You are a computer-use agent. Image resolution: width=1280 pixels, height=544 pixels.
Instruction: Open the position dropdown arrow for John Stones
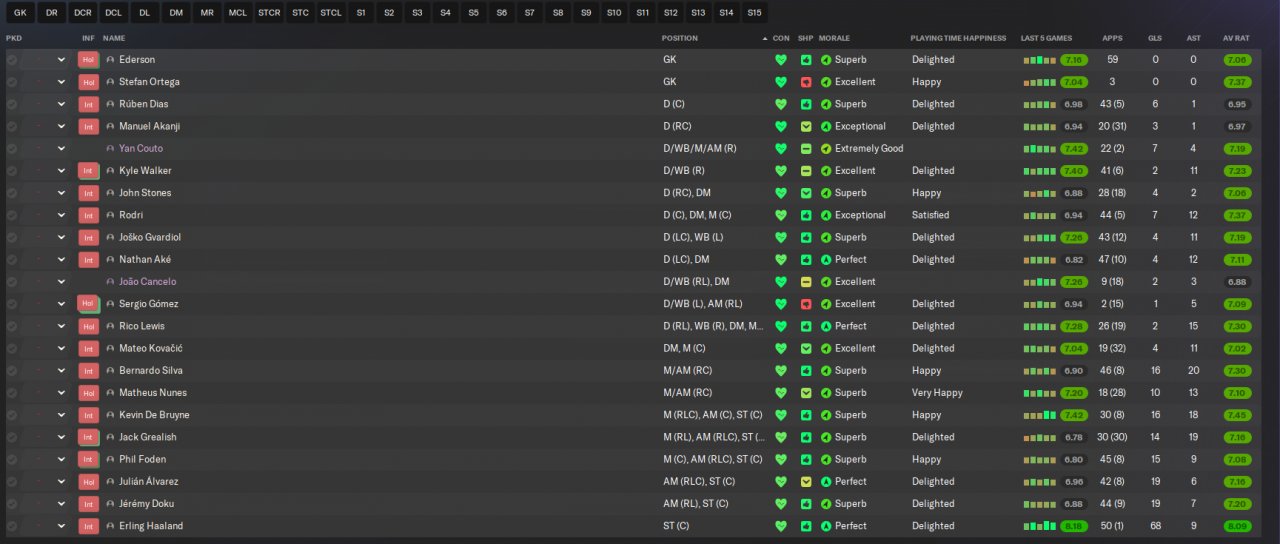point(61,193)
